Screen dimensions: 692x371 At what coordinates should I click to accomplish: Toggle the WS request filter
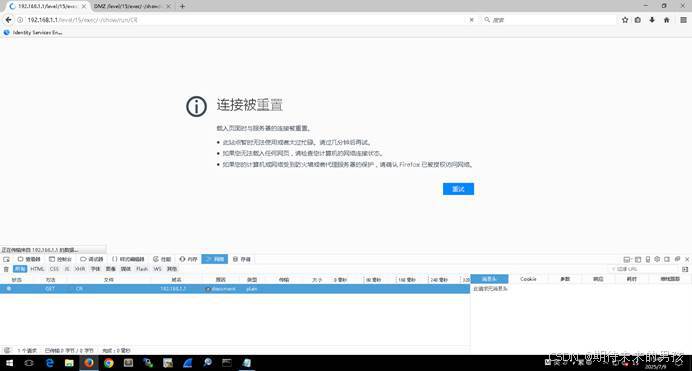158,269
